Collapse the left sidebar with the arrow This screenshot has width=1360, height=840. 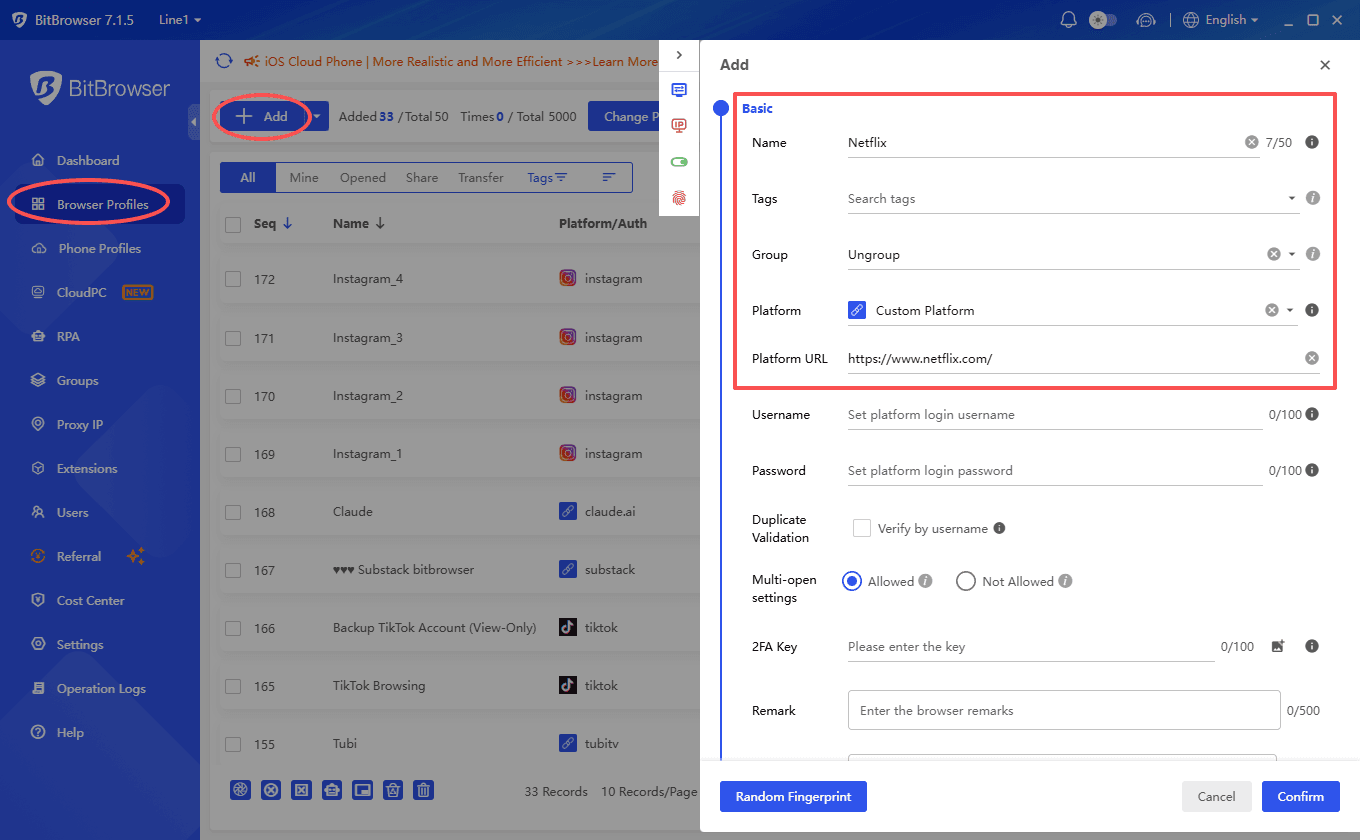pos(193,122)
